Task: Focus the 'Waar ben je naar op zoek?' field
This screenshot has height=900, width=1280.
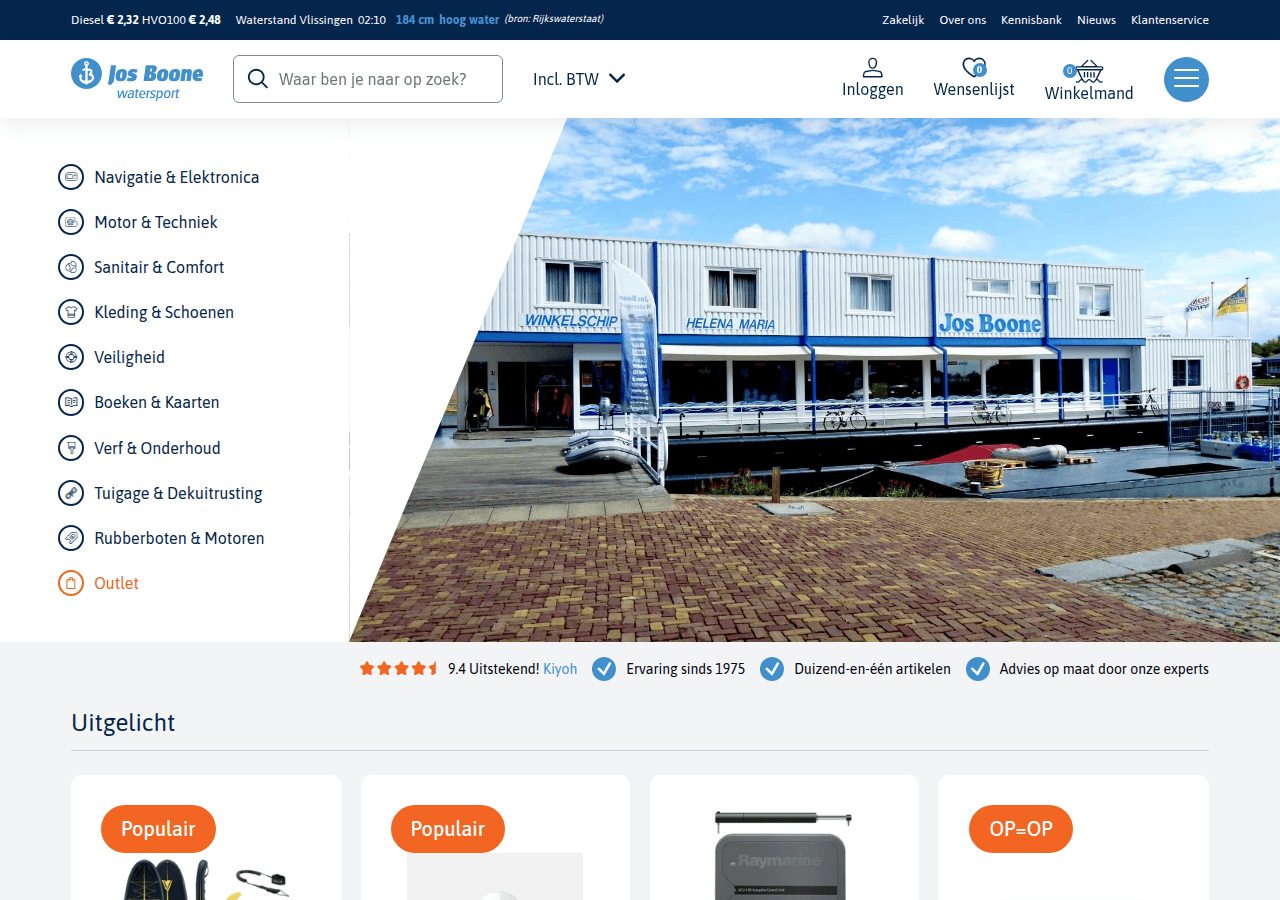Action: [368, 79]
